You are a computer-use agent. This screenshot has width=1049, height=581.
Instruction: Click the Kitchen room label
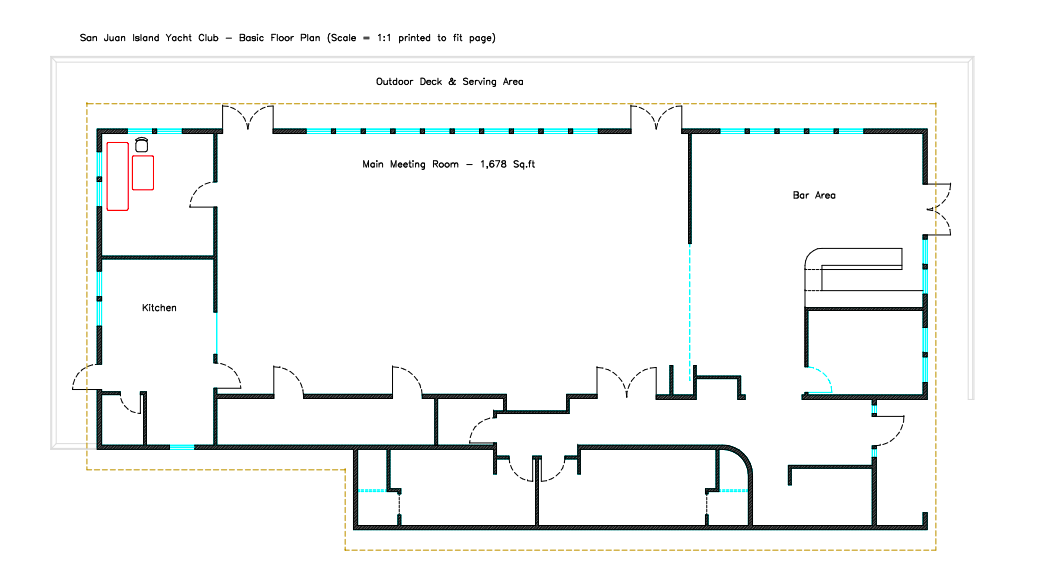pyautogui.click(x=159, y=308)
